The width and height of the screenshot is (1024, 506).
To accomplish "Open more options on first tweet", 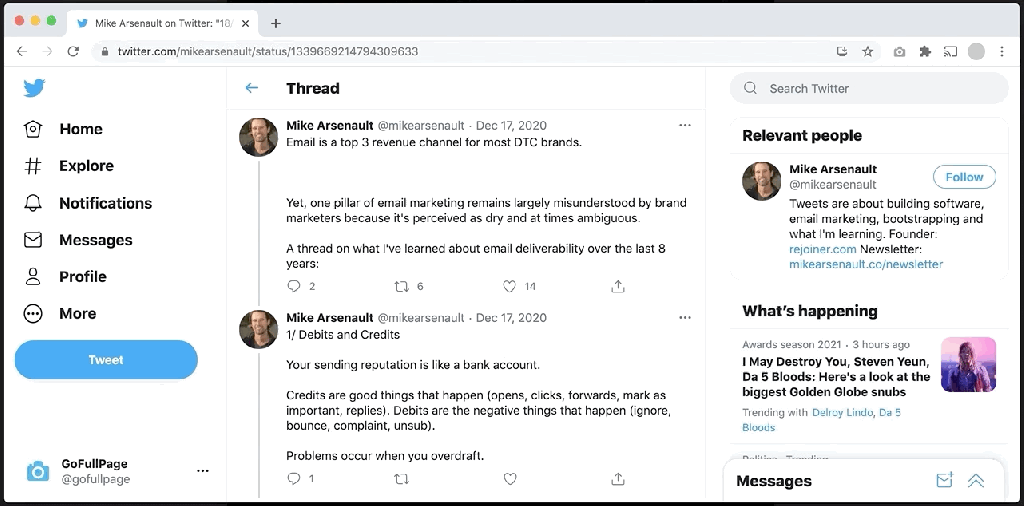I will pos(685,125).
